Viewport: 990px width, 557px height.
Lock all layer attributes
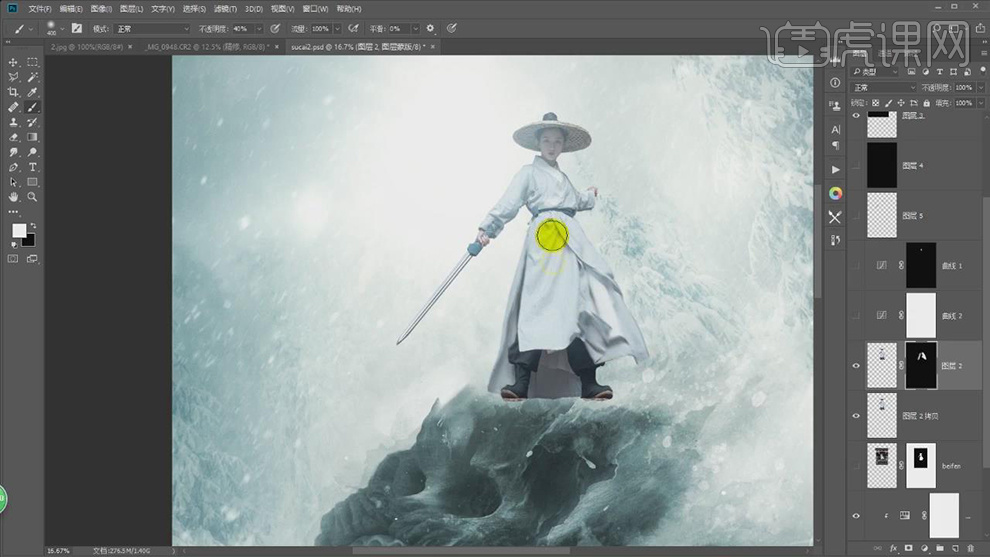point(926,103)
